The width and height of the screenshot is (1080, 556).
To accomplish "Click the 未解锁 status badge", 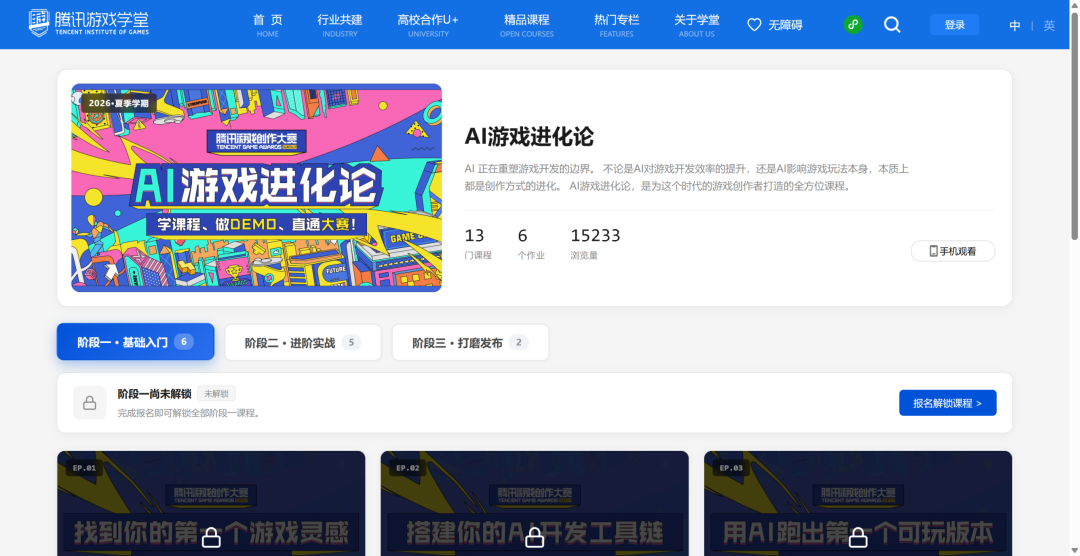I will pyautogui.click(x=216, y=393).
